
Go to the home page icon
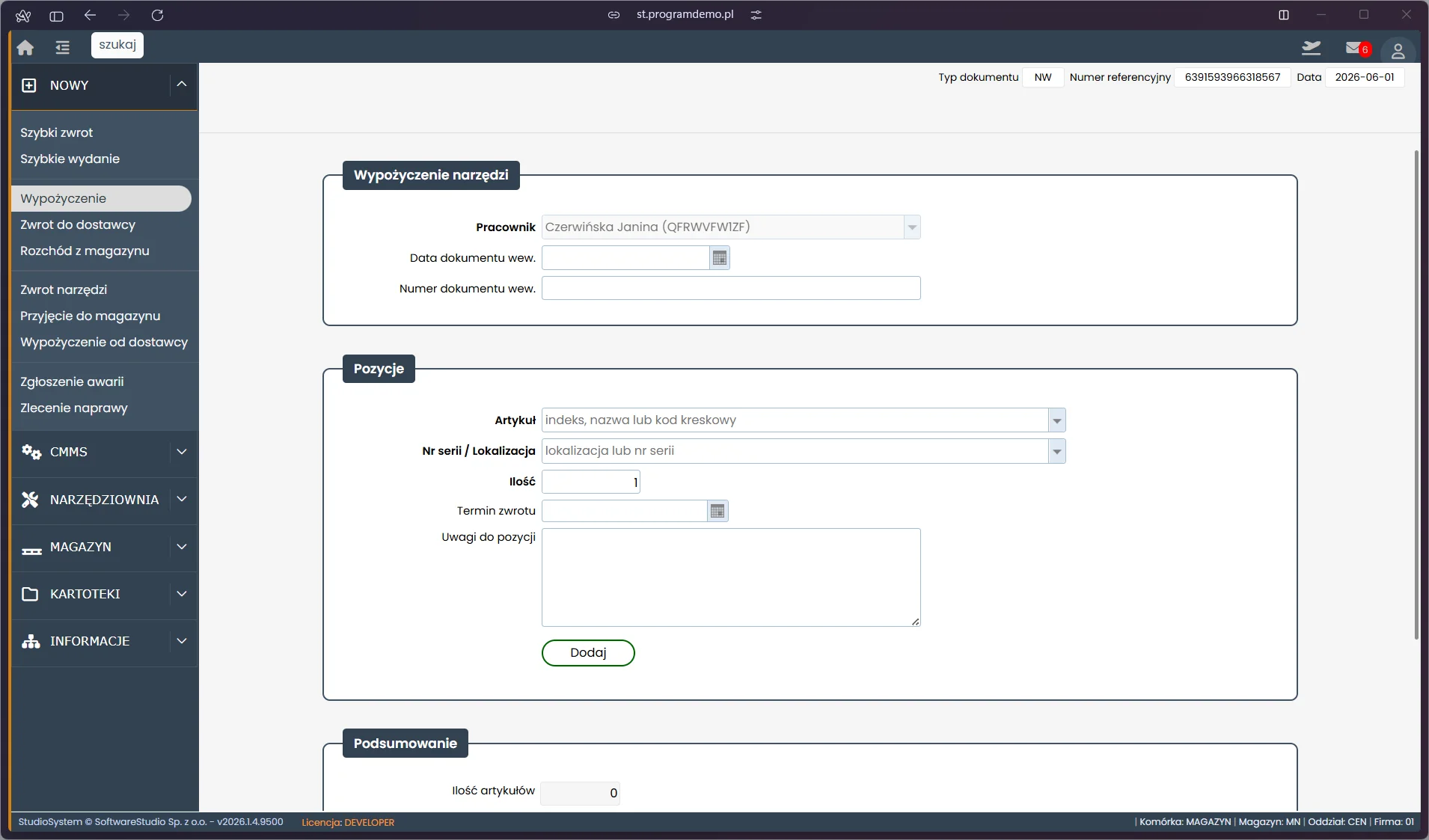click(25, 48)
